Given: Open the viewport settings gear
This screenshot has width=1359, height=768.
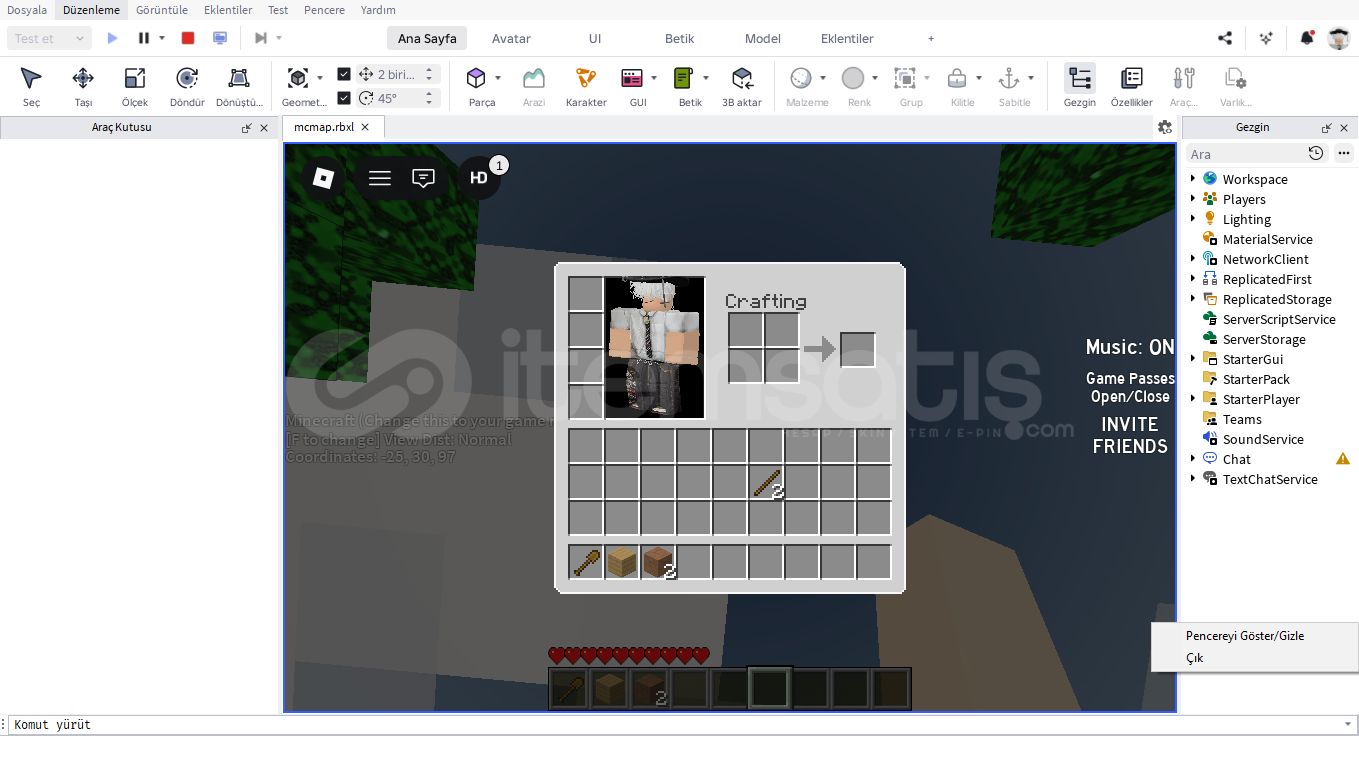Looking at the screenshot, I should click(x=1165, y=127).
